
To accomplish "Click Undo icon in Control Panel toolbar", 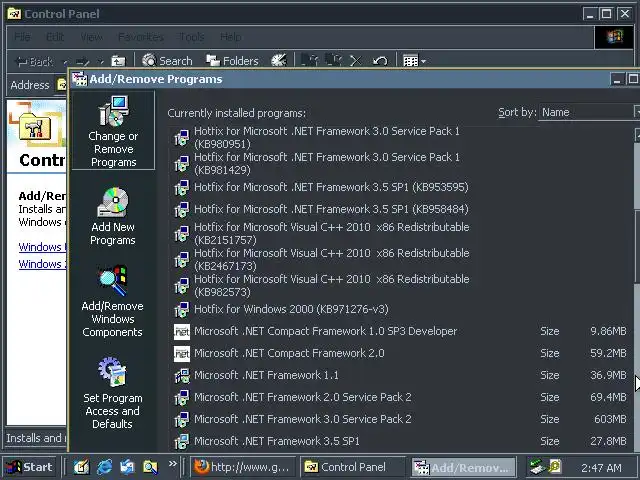I will tap(380, 61).
